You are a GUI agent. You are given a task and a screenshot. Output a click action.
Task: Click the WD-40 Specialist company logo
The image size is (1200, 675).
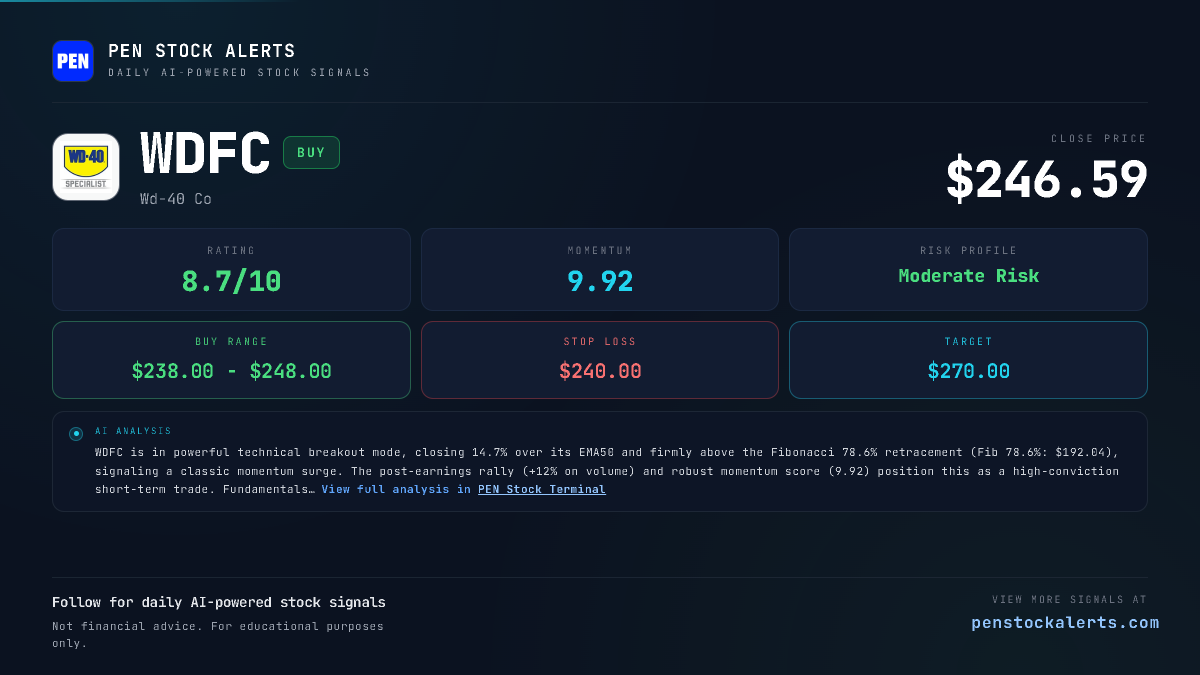[x=86, y=167]
